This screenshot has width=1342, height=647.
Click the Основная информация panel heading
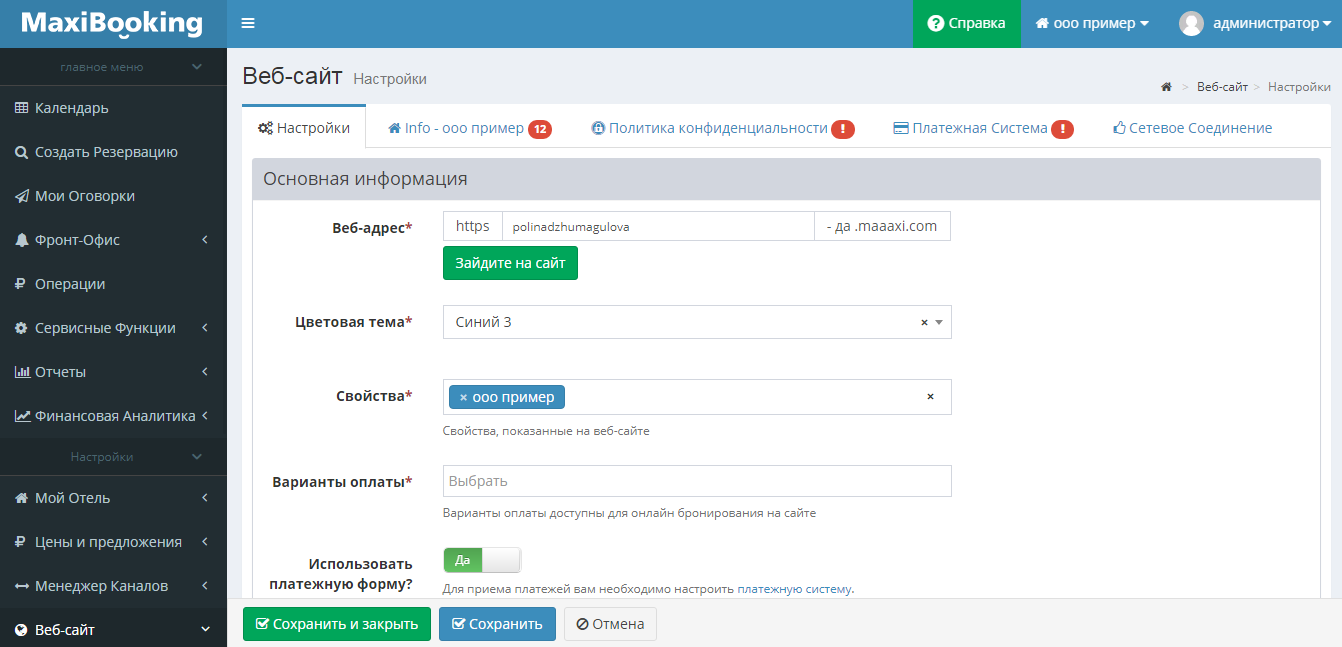click(786, 180)
